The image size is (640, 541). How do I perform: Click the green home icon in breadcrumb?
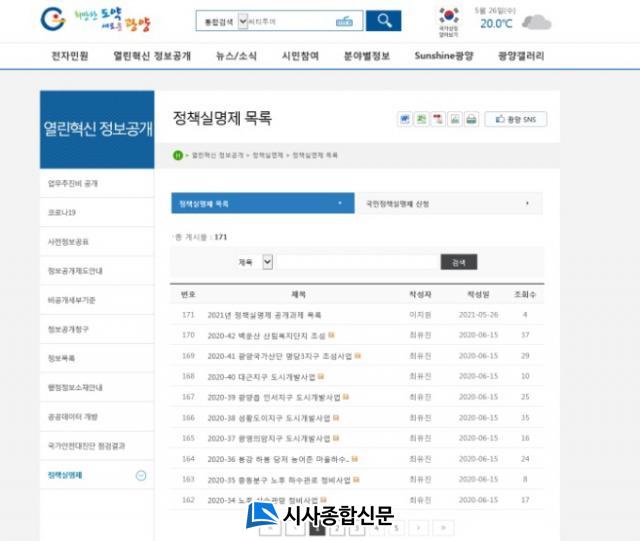(178, 156)
